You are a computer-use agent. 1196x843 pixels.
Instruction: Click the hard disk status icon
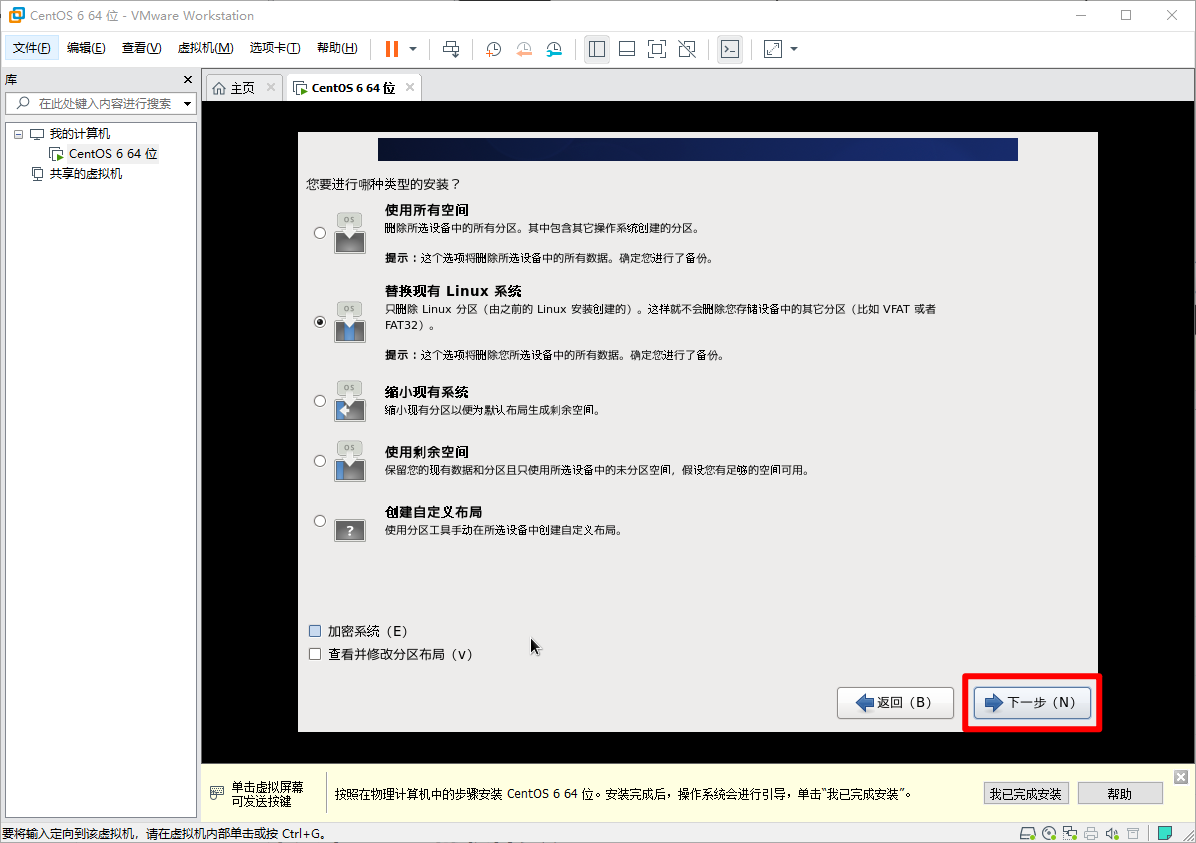click(1027, 833)
